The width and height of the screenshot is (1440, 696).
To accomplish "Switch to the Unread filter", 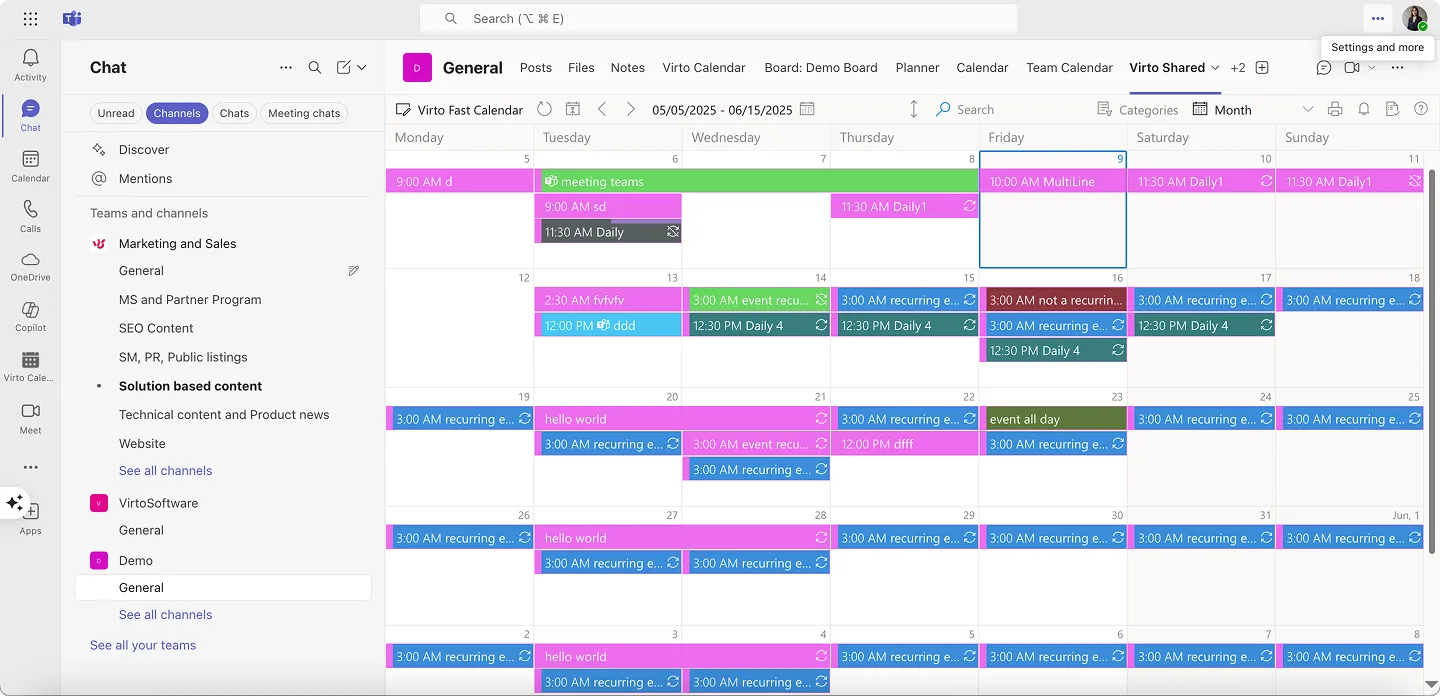I will [x=115, y=113].
